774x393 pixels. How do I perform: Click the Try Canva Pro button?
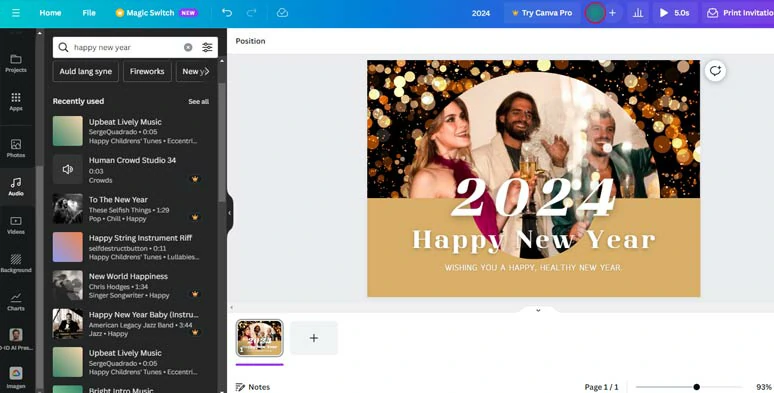[x=542, y=13]
